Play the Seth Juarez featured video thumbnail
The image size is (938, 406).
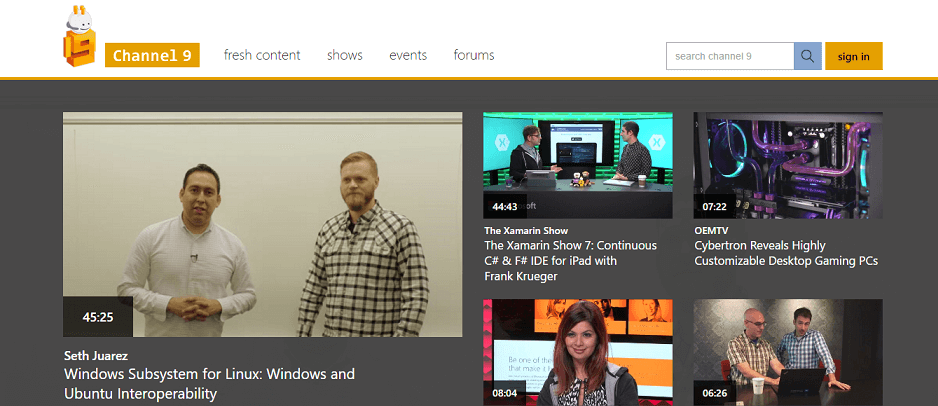(x=263, y=224)
